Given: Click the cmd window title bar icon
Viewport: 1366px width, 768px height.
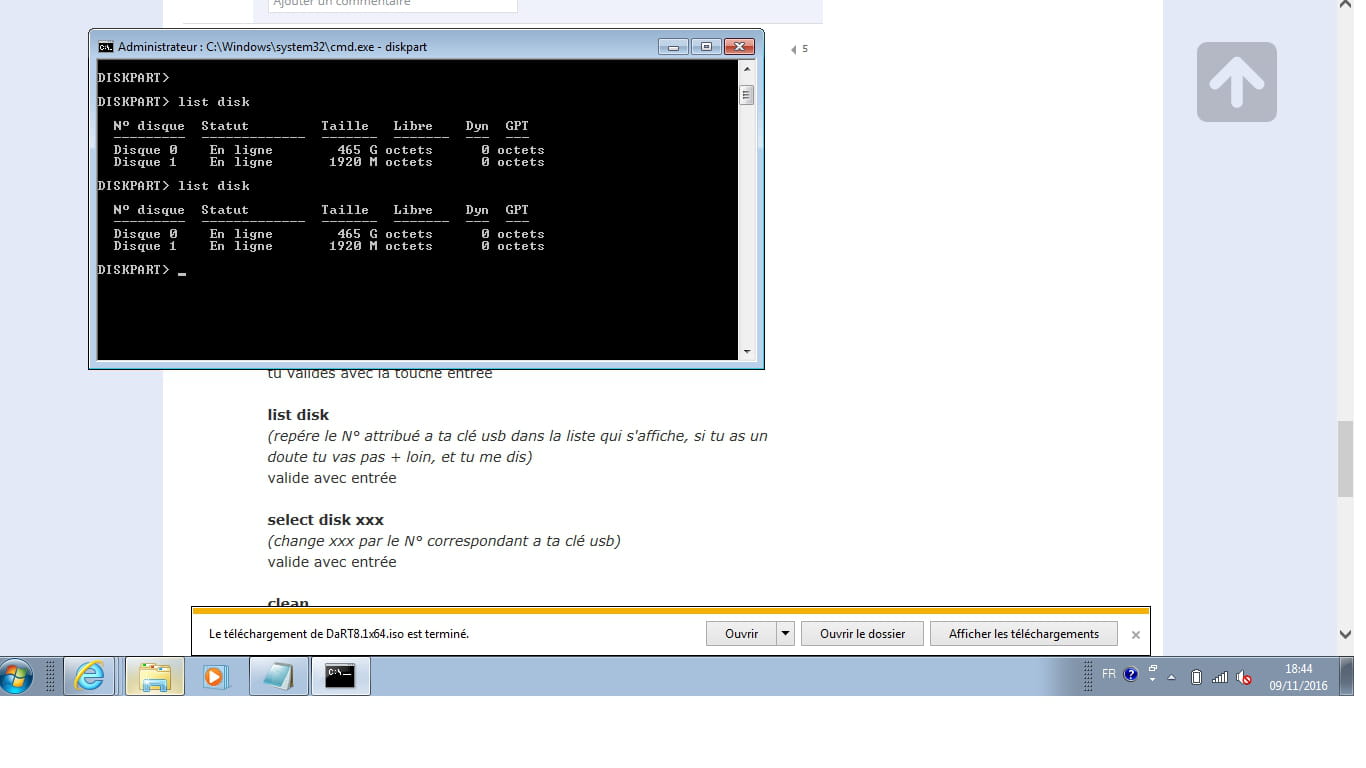Looking at the screenshot, I should point(105,47).
